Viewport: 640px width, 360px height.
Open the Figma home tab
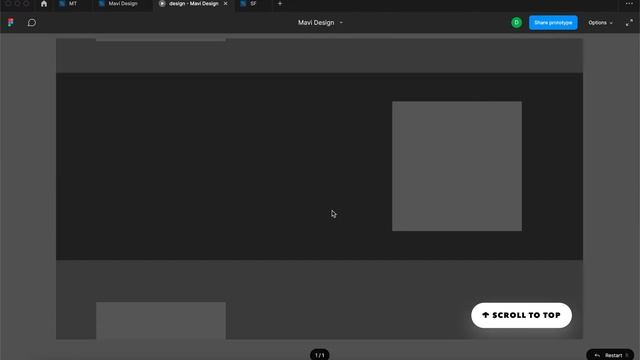[44, 4]
